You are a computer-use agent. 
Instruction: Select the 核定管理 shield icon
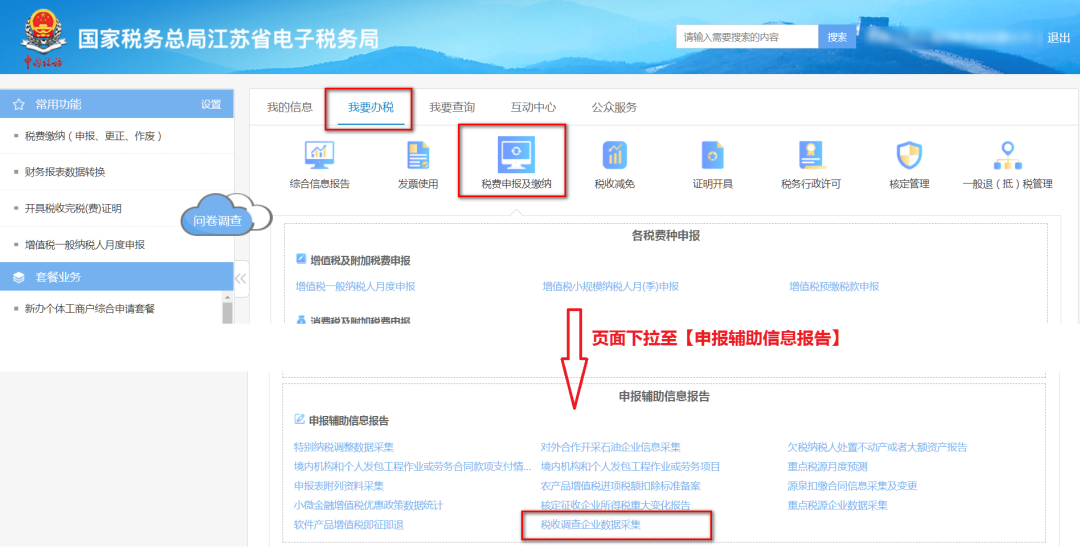(x=908, y=156)
